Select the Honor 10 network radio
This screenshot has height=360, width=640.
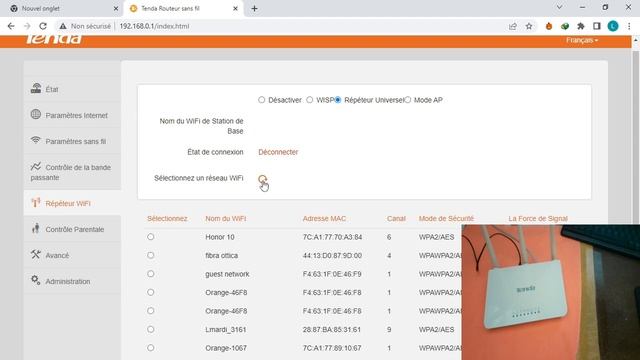click(x=151, y=237)
